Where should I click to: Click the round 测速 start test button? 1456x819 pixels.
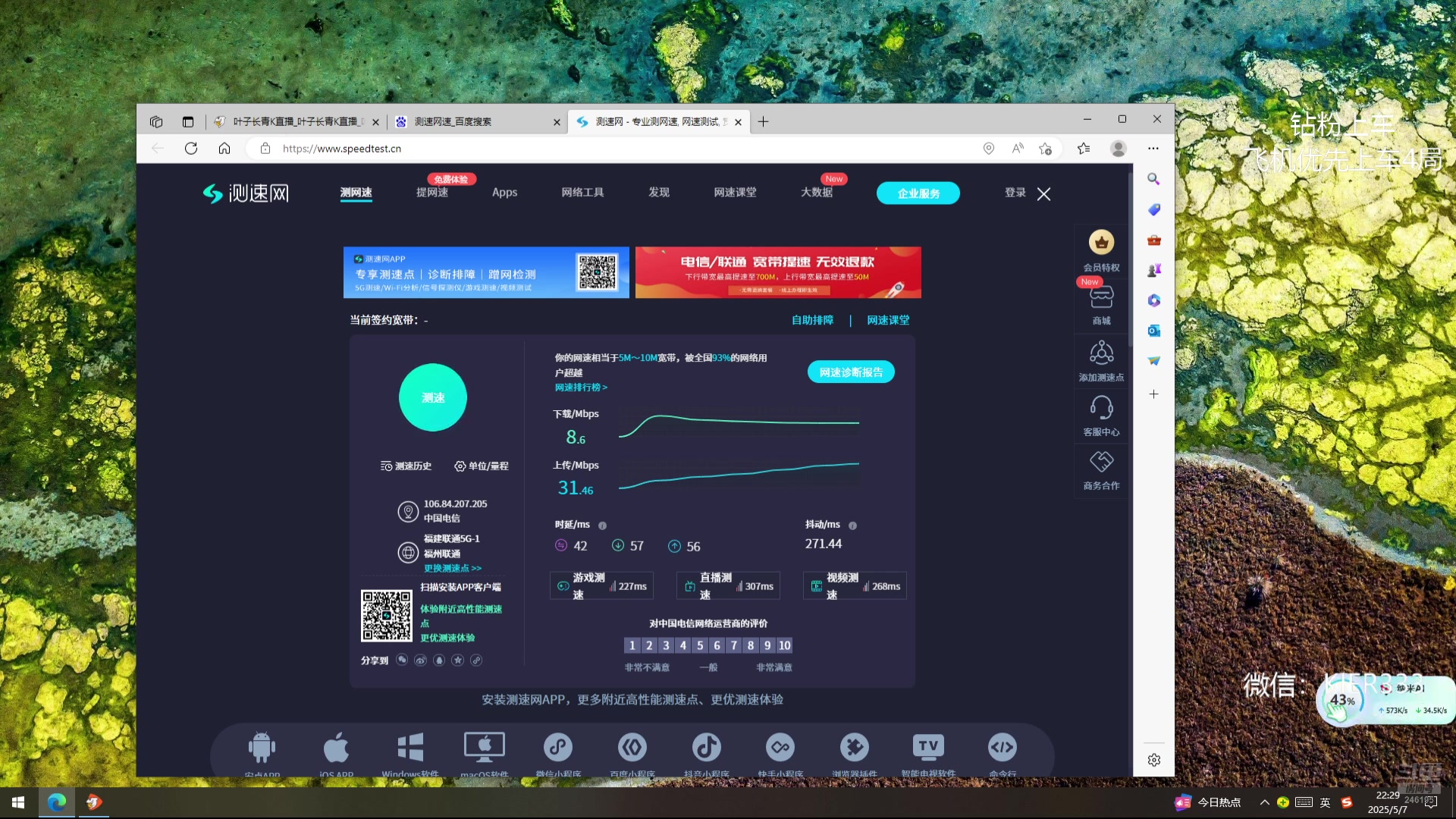(433, 397)
